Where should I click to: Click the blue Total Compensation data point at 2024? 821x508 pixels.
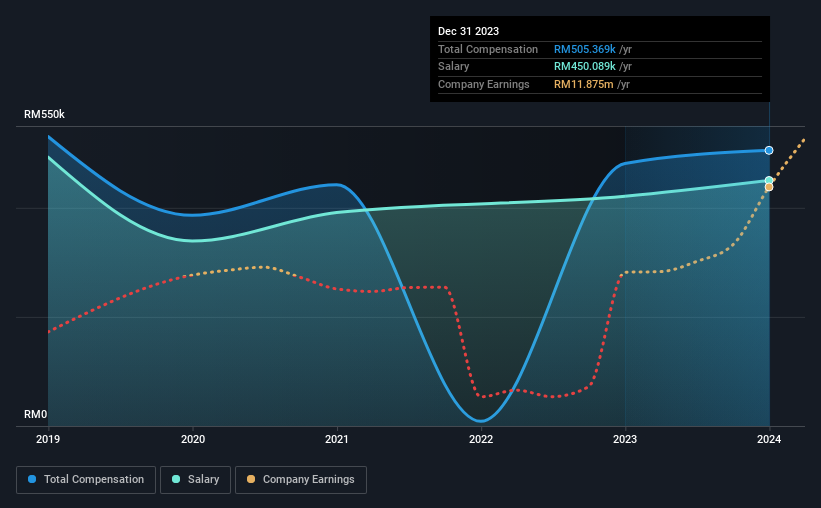tap(769, 150)
